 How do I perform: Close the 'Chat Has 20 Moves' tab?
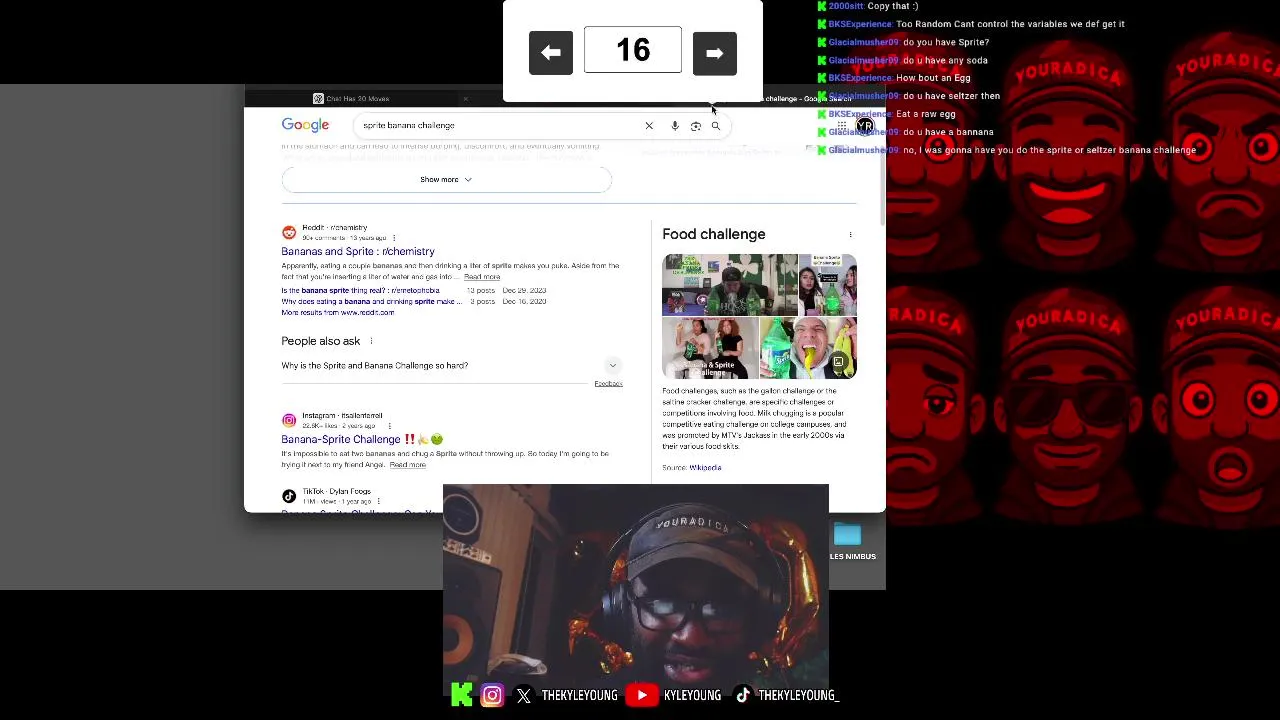pos(465,99)
